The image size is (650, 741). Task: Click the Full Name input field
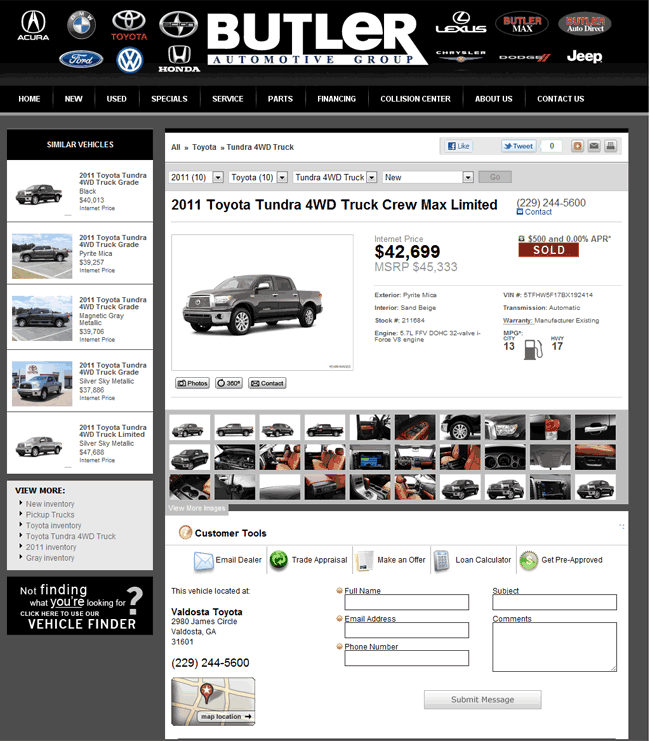pyautogui.click(x=407, y=602)
